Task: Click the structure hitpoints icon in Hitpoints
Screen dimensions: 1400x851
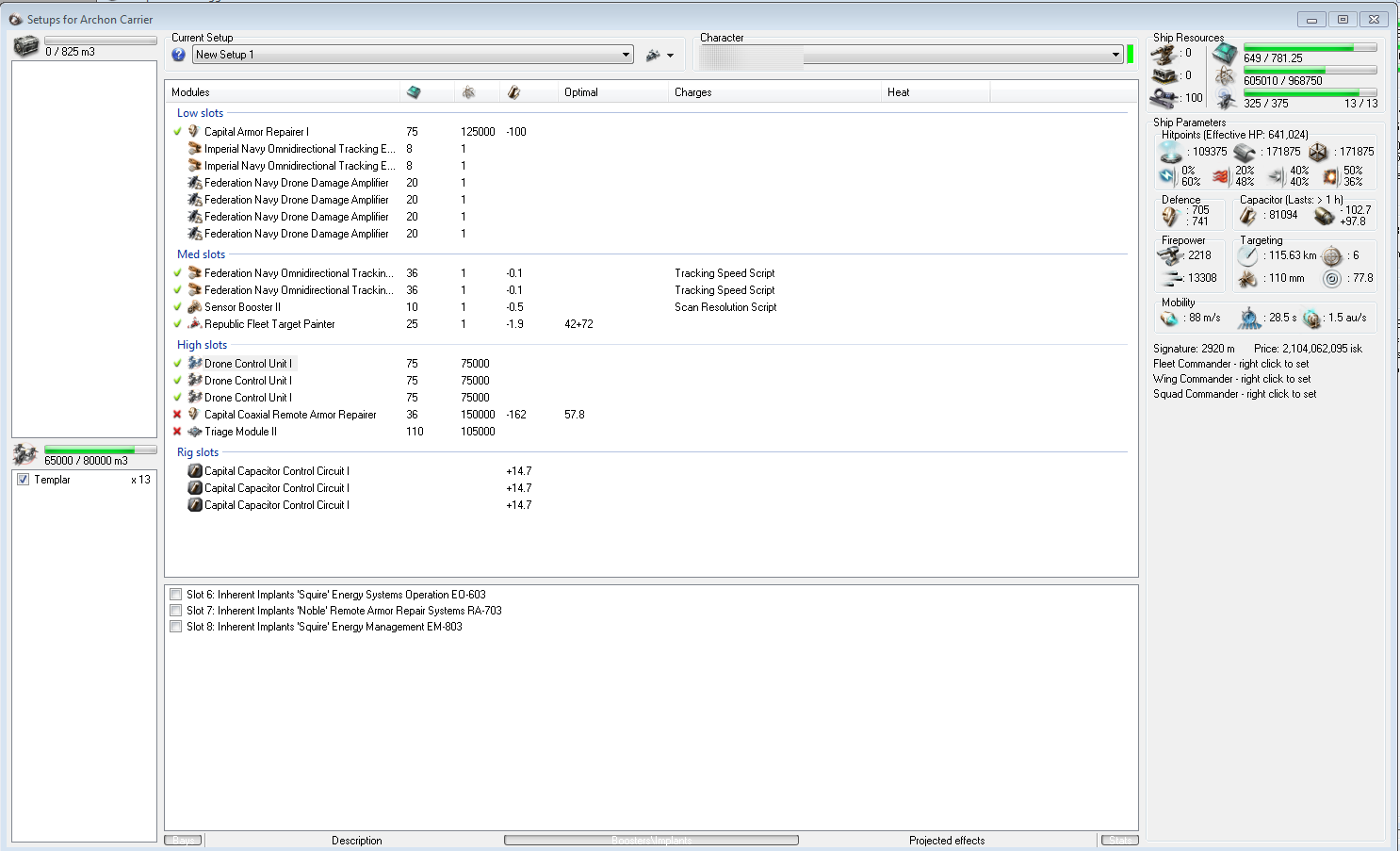Action: (x=1318, y=152)
